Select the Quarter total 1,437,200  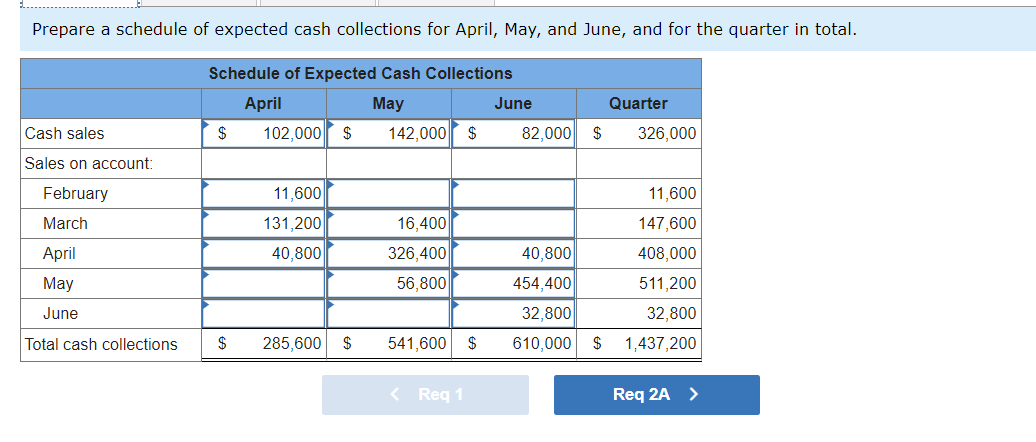639,344
